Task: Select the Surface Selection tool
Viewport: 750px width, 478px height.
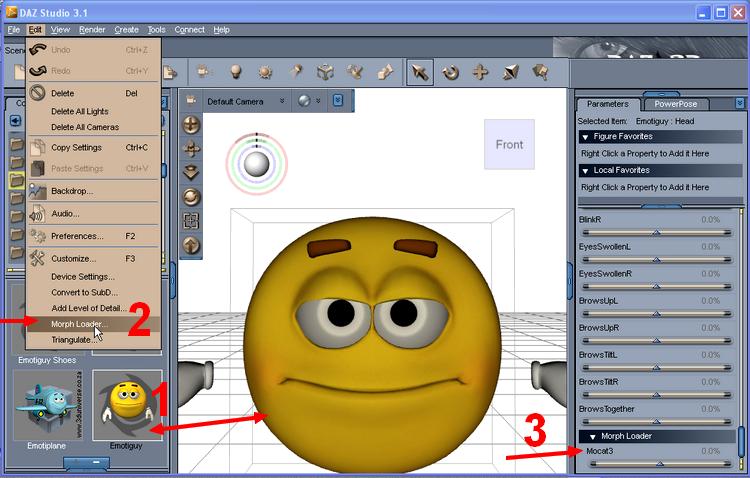Action: point(540,73)
